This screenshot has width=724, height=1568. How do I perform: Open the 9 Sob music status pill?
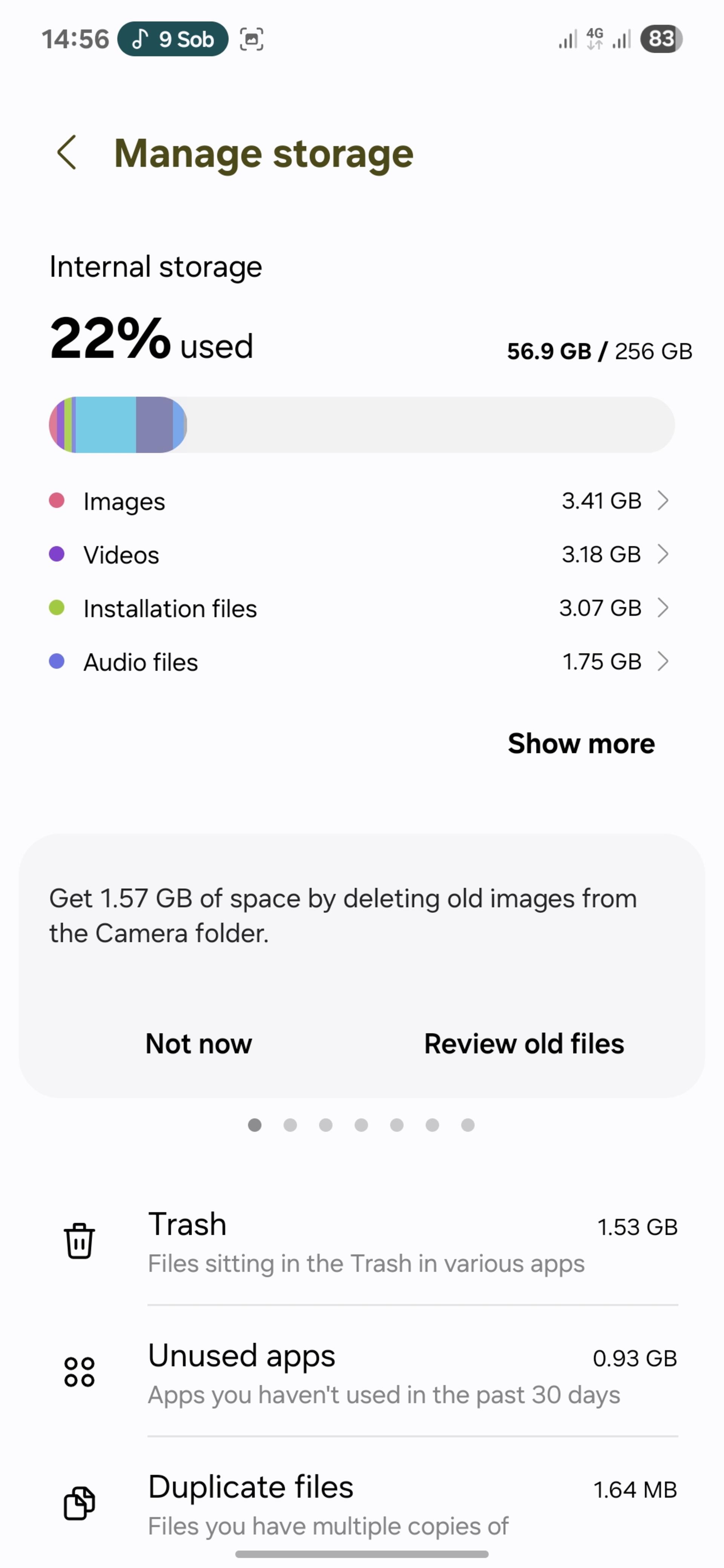tap(173, 39)
